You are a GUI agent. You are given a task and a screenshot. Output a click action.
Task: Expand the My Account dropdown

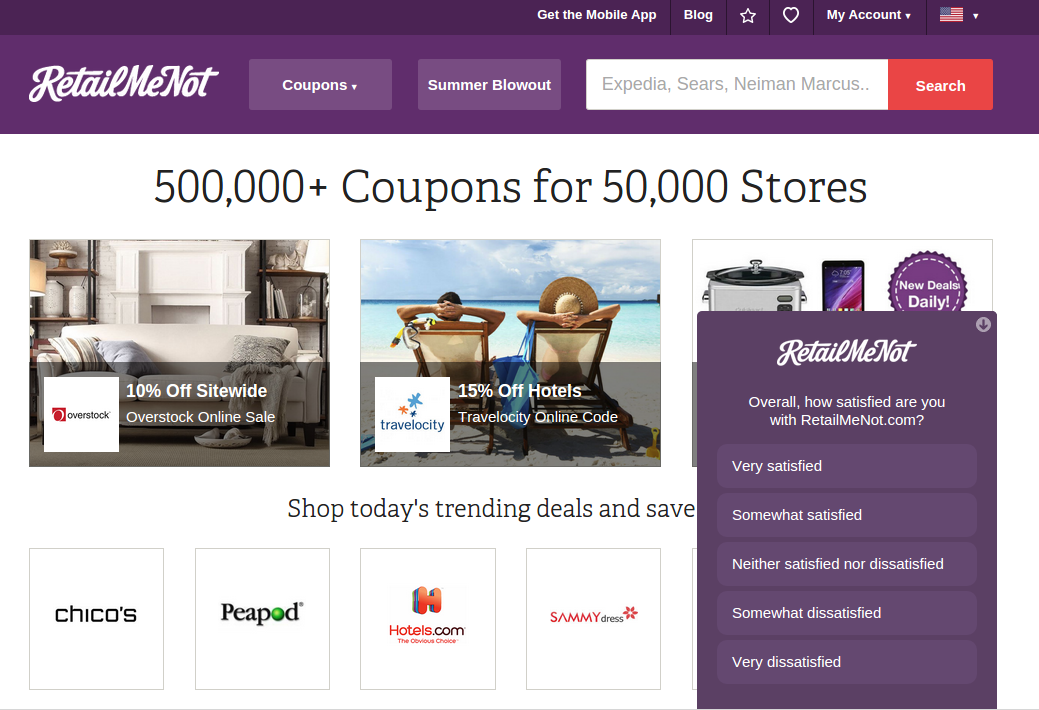tap(869, 15)
